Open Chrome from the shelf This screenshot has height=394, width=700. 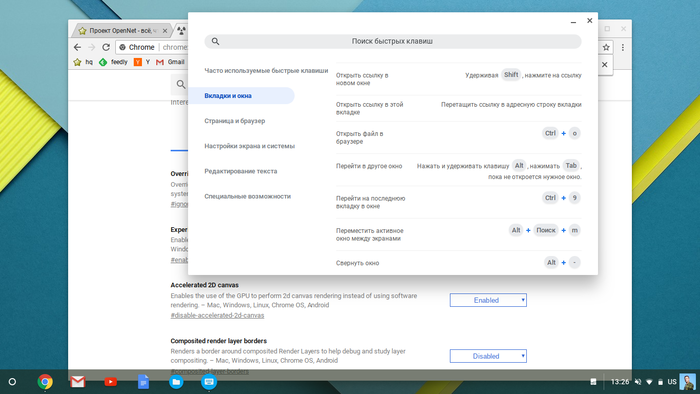(x=45, y=382)
